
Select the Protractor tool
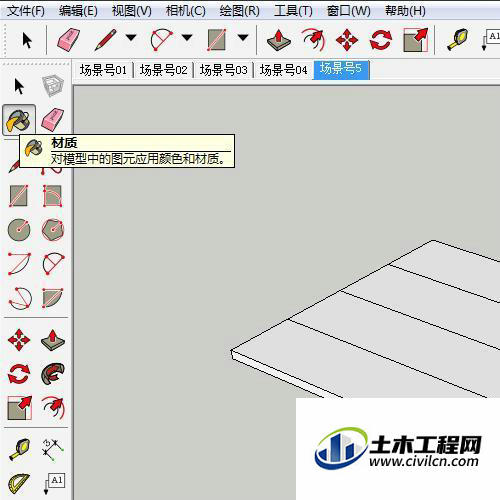19,483
